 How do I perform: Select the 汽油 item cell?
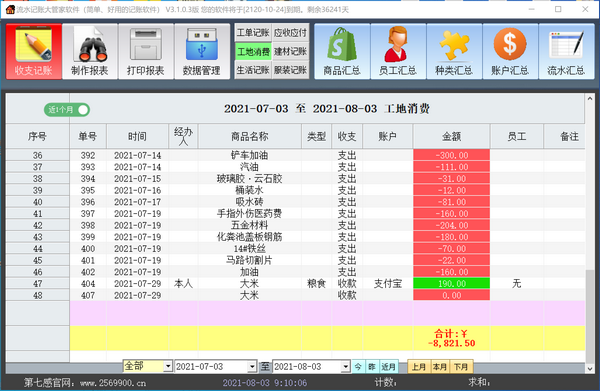(250, 167)
